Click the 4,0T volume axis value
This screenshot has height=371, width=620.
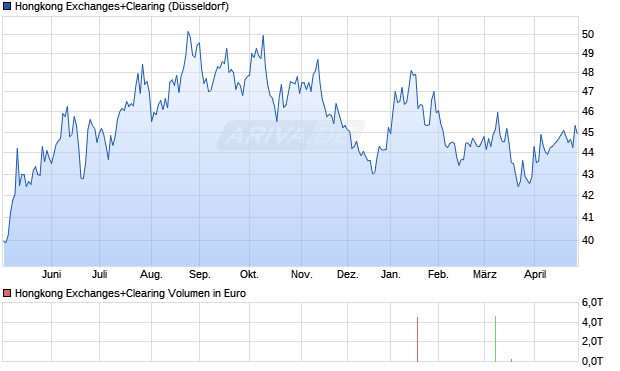(x=592, y=322)
